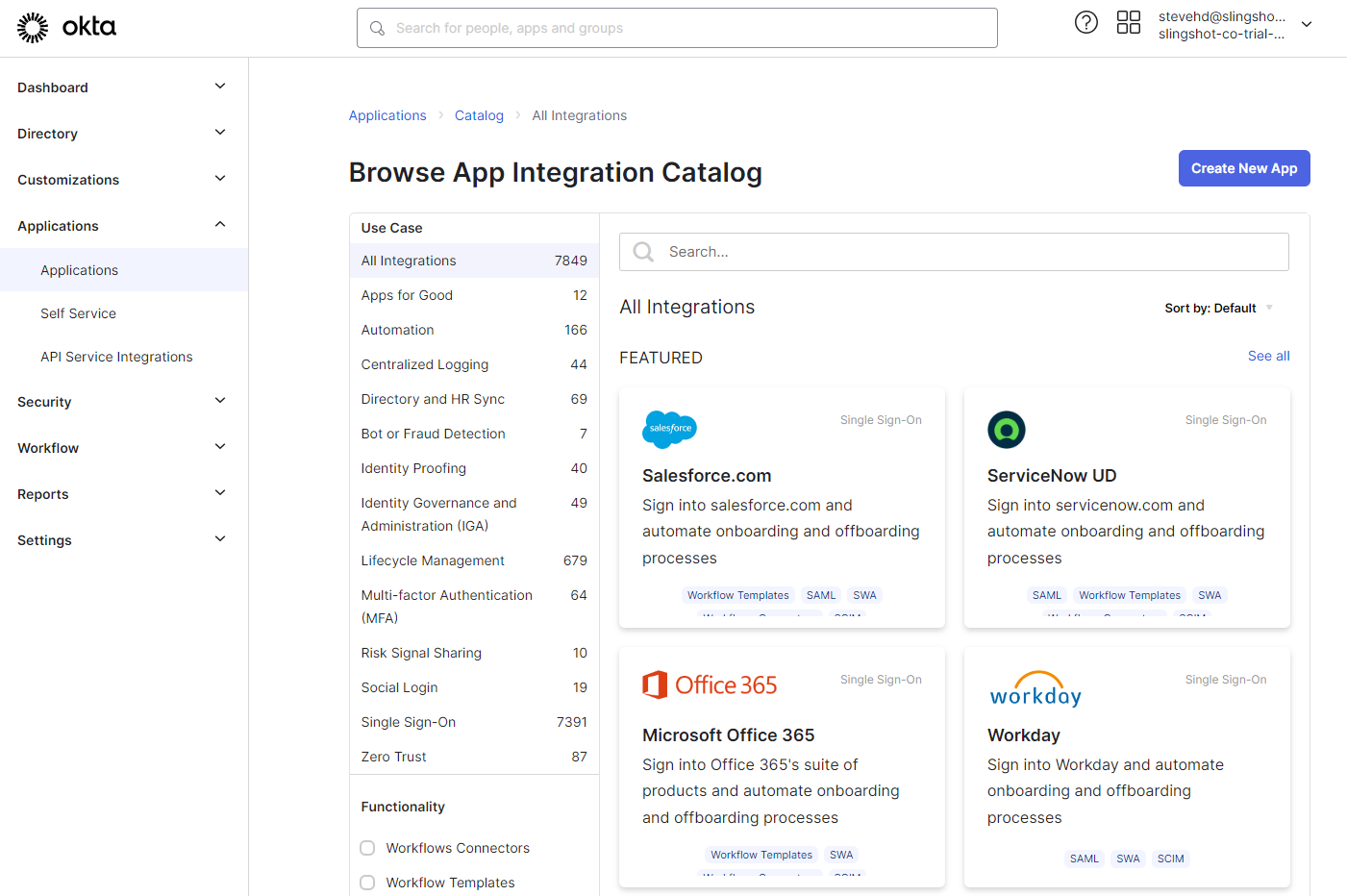Filter by Automation use case
Viewport: 1347px width, 896px height.
pos(474,330)
